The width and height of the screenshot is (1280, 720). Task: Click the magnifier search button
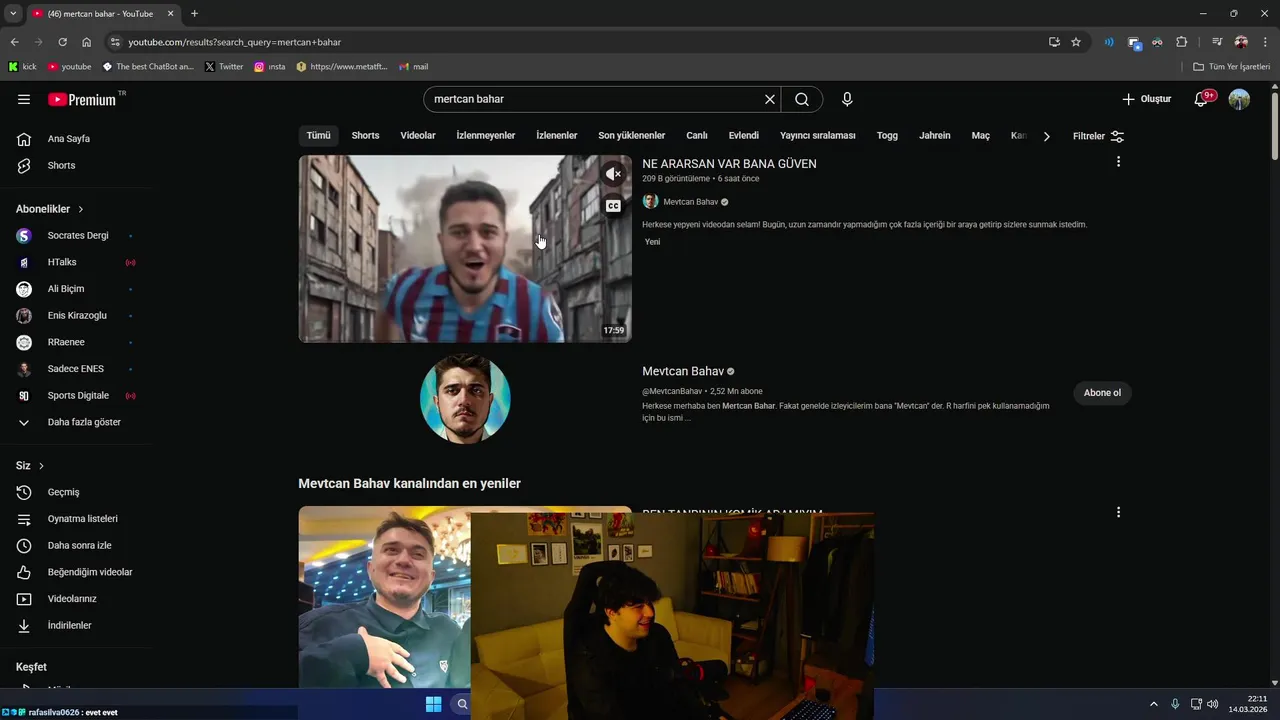point(802,99)
